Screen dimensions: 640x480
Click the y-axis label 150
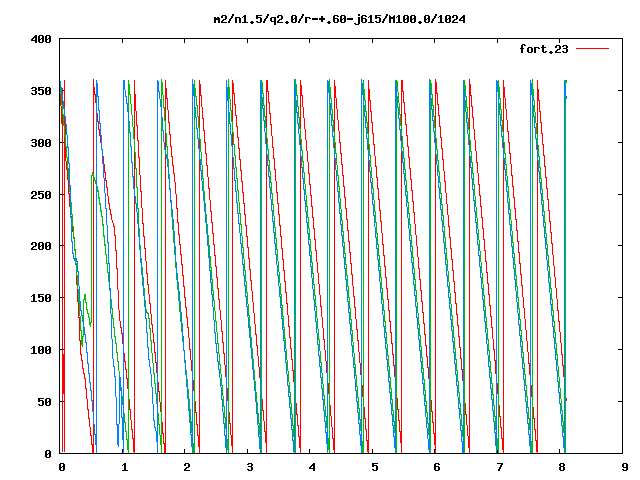click(41, 298)
